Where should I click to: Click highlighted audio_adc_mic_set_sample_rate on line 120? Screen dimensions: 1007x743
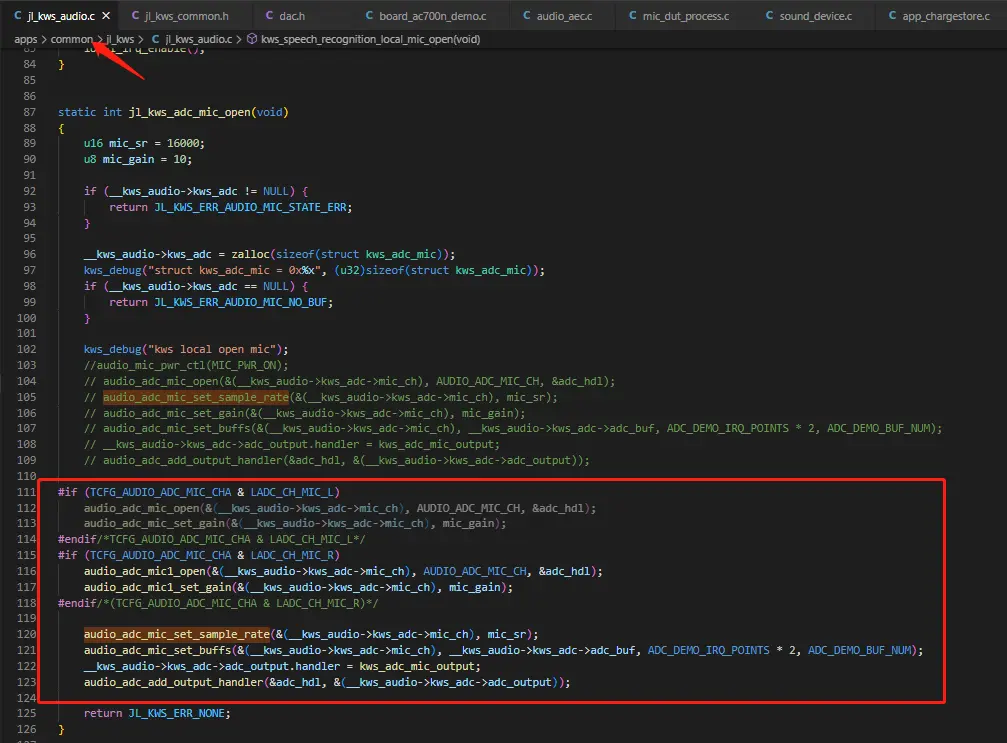click(177, 634)
